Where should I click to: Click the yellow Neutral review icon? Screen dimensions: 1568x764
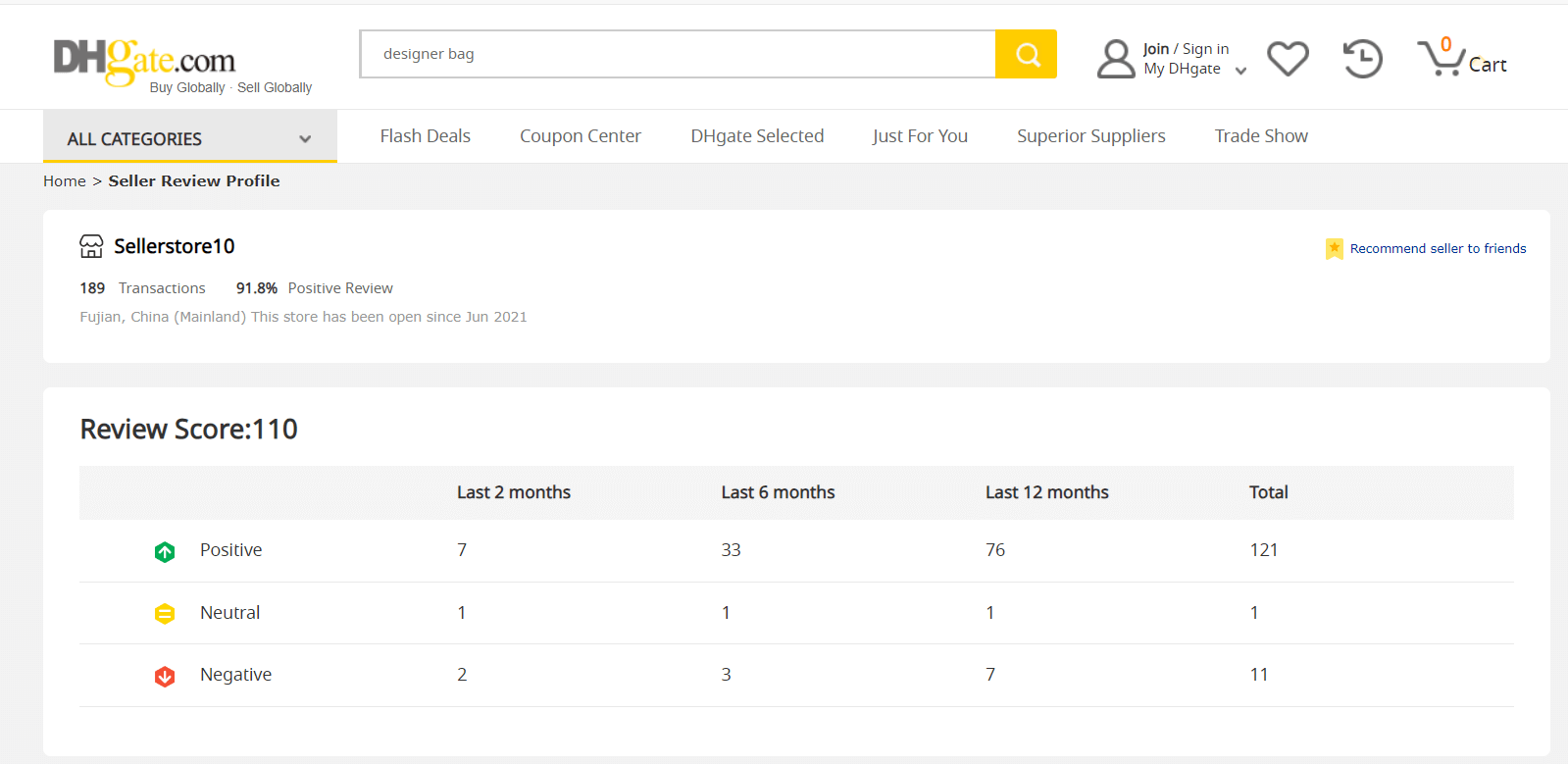(x=165, y=614)
